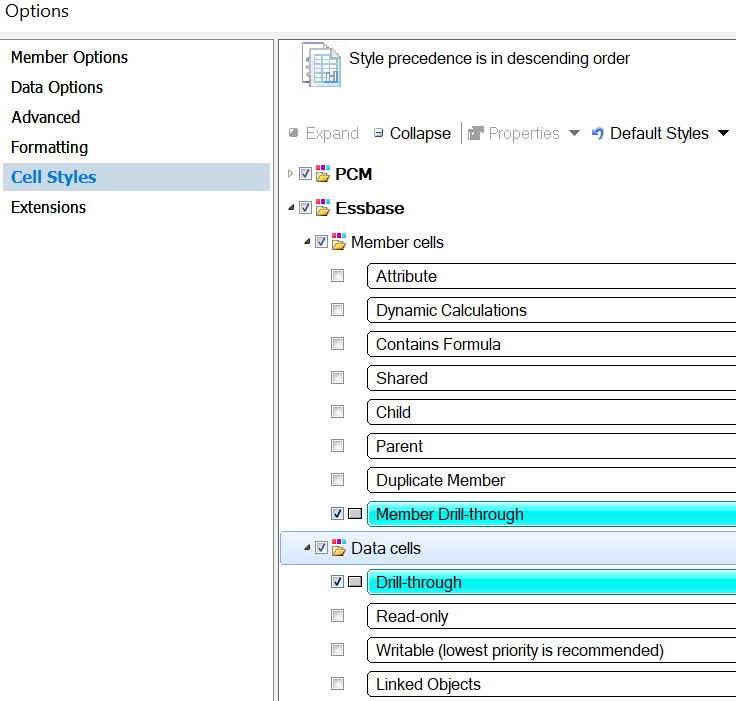Click the Collapse toolbar icon

(x=378, y=133)
